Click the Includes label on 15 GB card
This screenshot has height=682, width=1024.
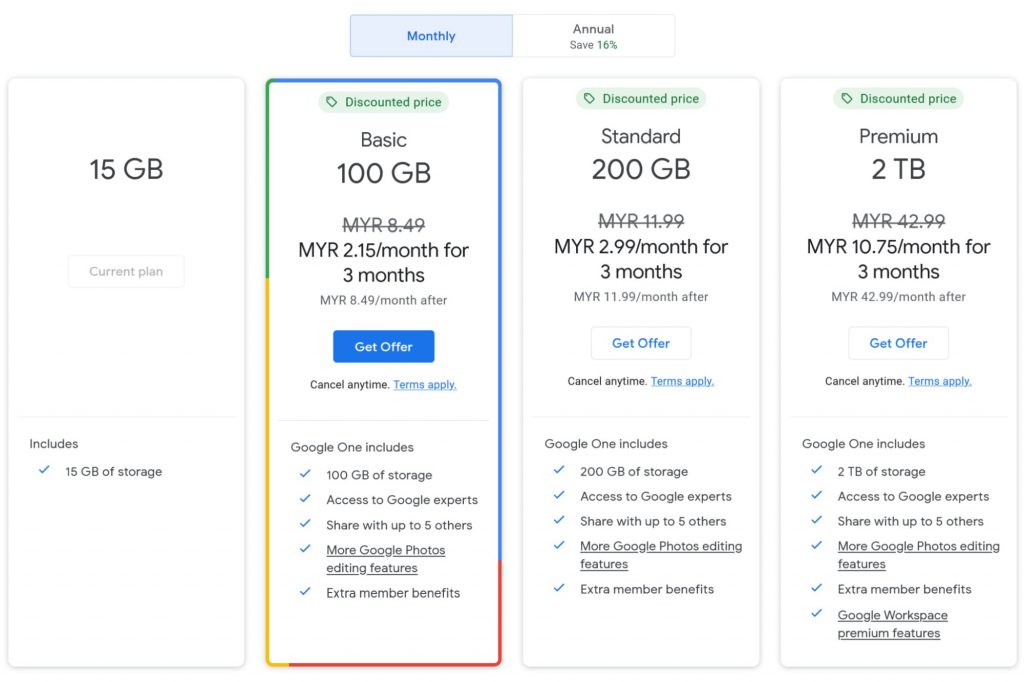tap(54, 444)
